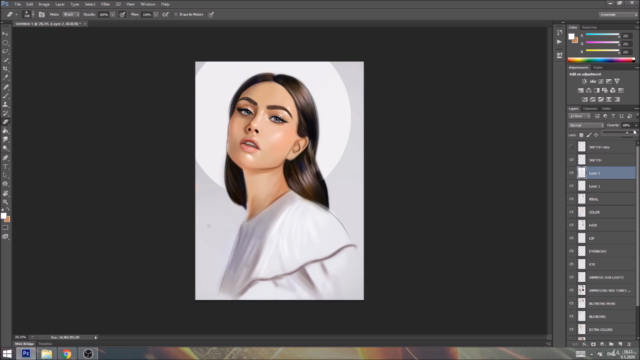The height and width of the screenshot is (360, 640).
Task: Open the layer filter Kind dropdown
Action: click(580, 116)
